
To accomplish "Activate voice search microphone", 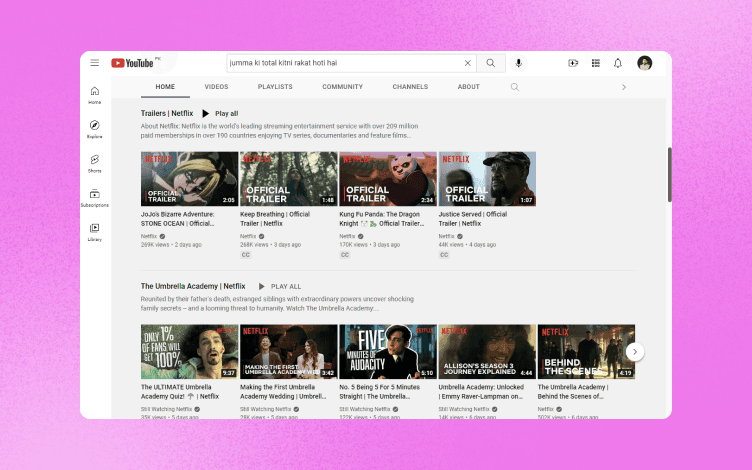I will tap(518, 63).
